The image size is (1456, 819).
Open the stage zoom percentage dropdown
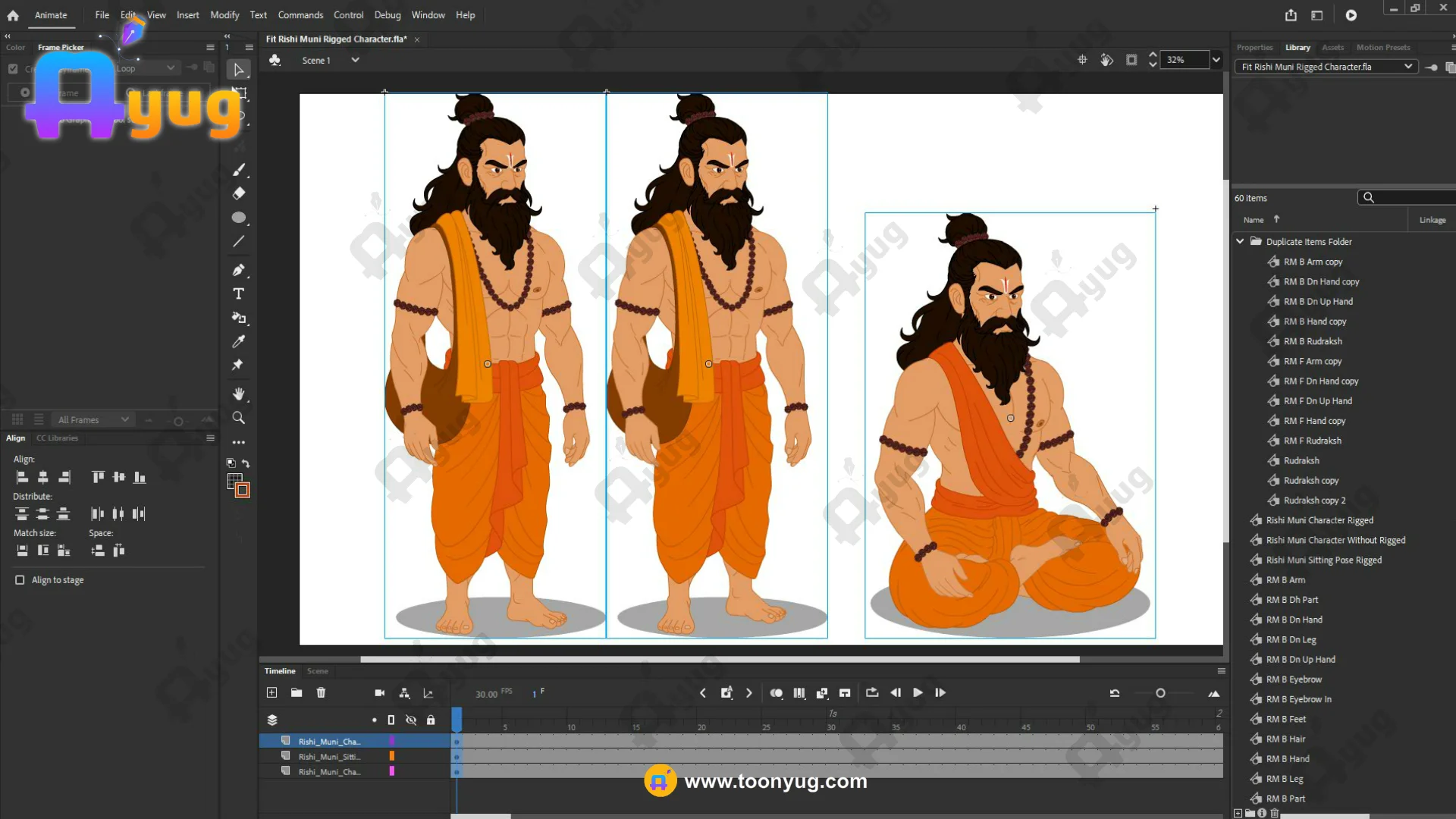click(1216, 60)
